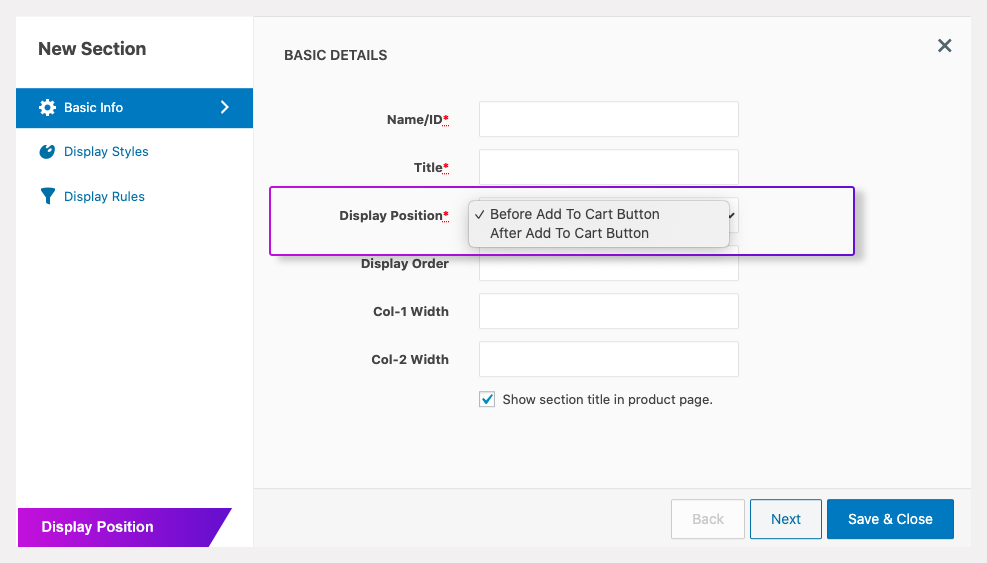This screenshot has width=987, height=563.
Task: Click the Title field label
Action: pos(431,168)
